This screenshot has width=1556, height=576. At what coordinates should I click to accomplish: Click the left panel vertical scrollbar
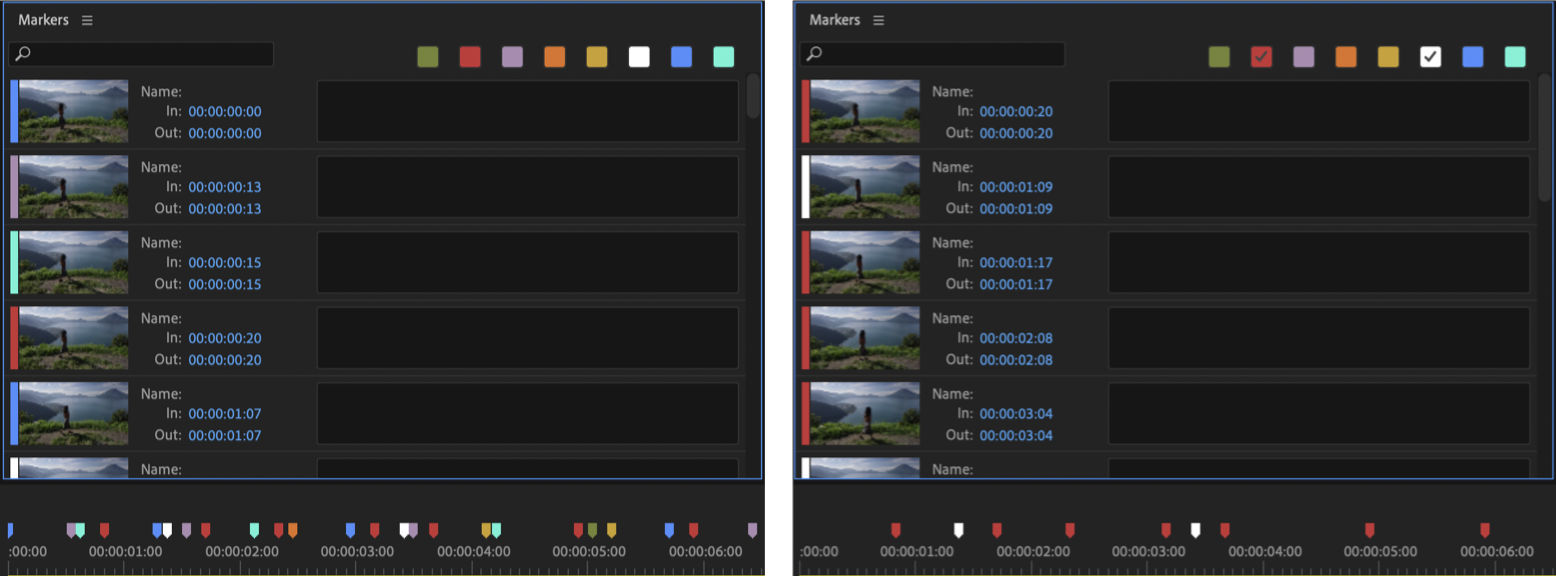coord(753,96)
